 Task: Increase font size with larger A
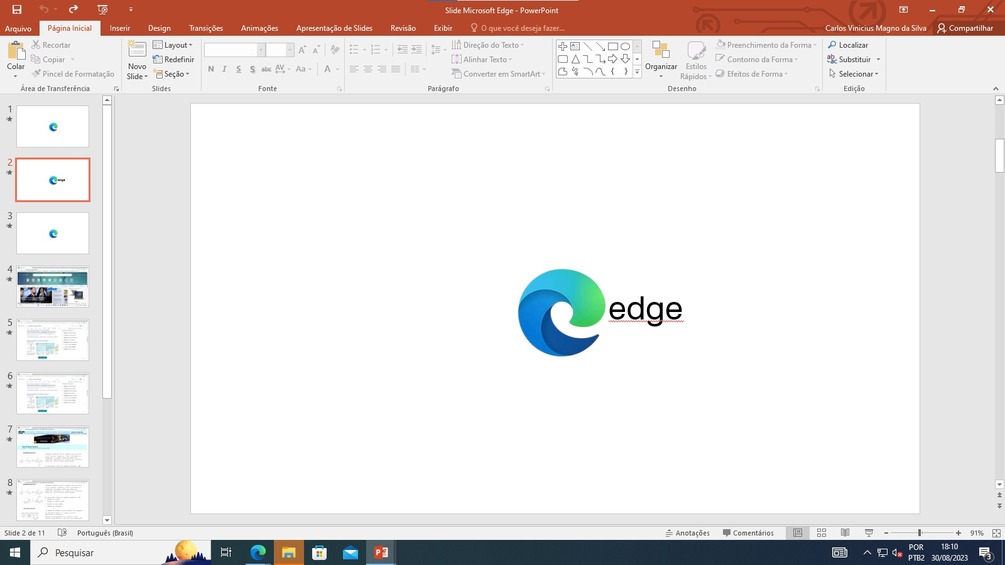(x=302, y=50)
